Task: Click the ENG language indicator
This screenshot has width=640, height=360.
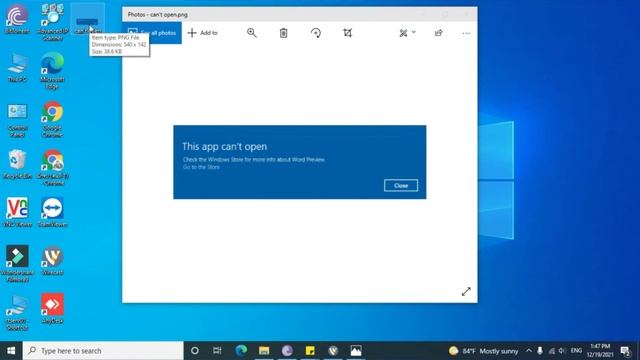Action: [576, 351]
